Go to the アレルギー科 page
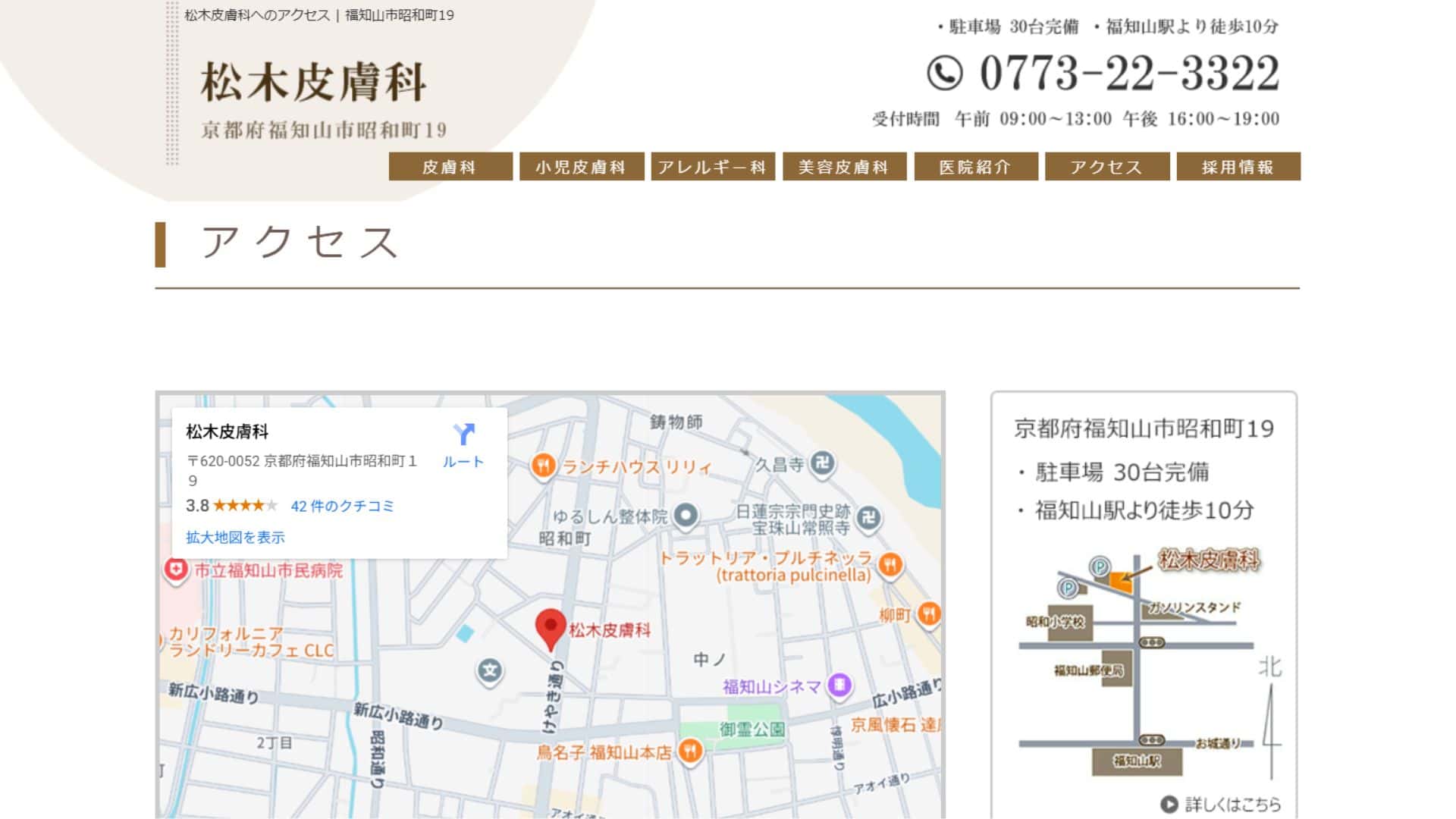The image size is (1456, 819). [712, 167]
